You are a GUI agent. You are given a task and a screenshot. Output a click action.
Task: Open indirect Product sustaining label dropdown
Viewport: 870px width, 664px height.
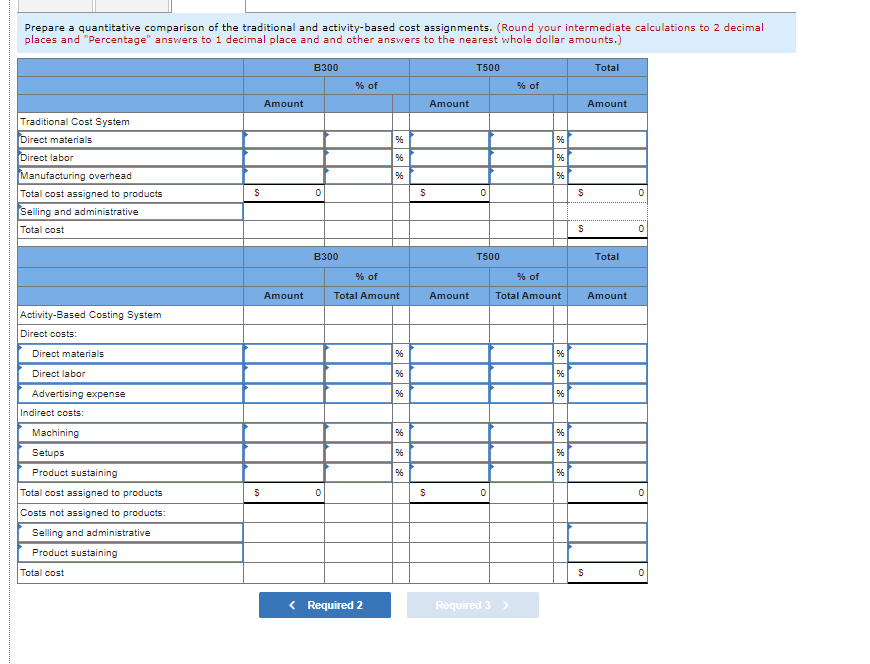pos(130,473)
